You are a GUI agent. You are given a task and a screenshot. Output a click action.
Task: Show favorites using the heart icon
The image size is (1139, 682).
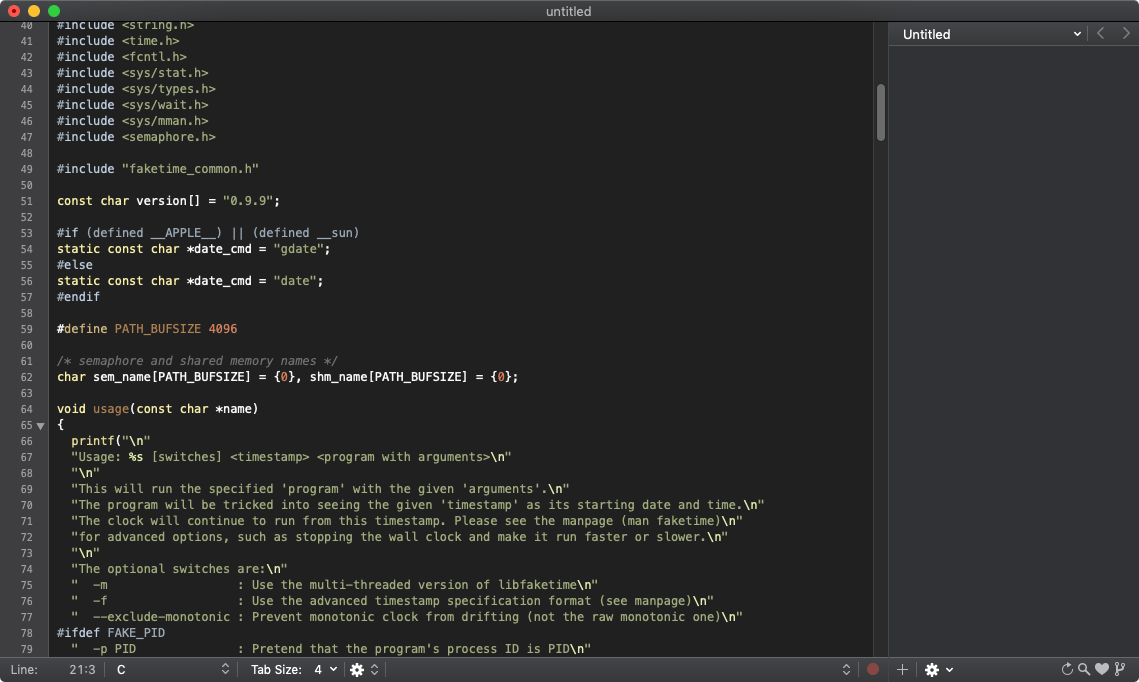tap(1102, 669)
